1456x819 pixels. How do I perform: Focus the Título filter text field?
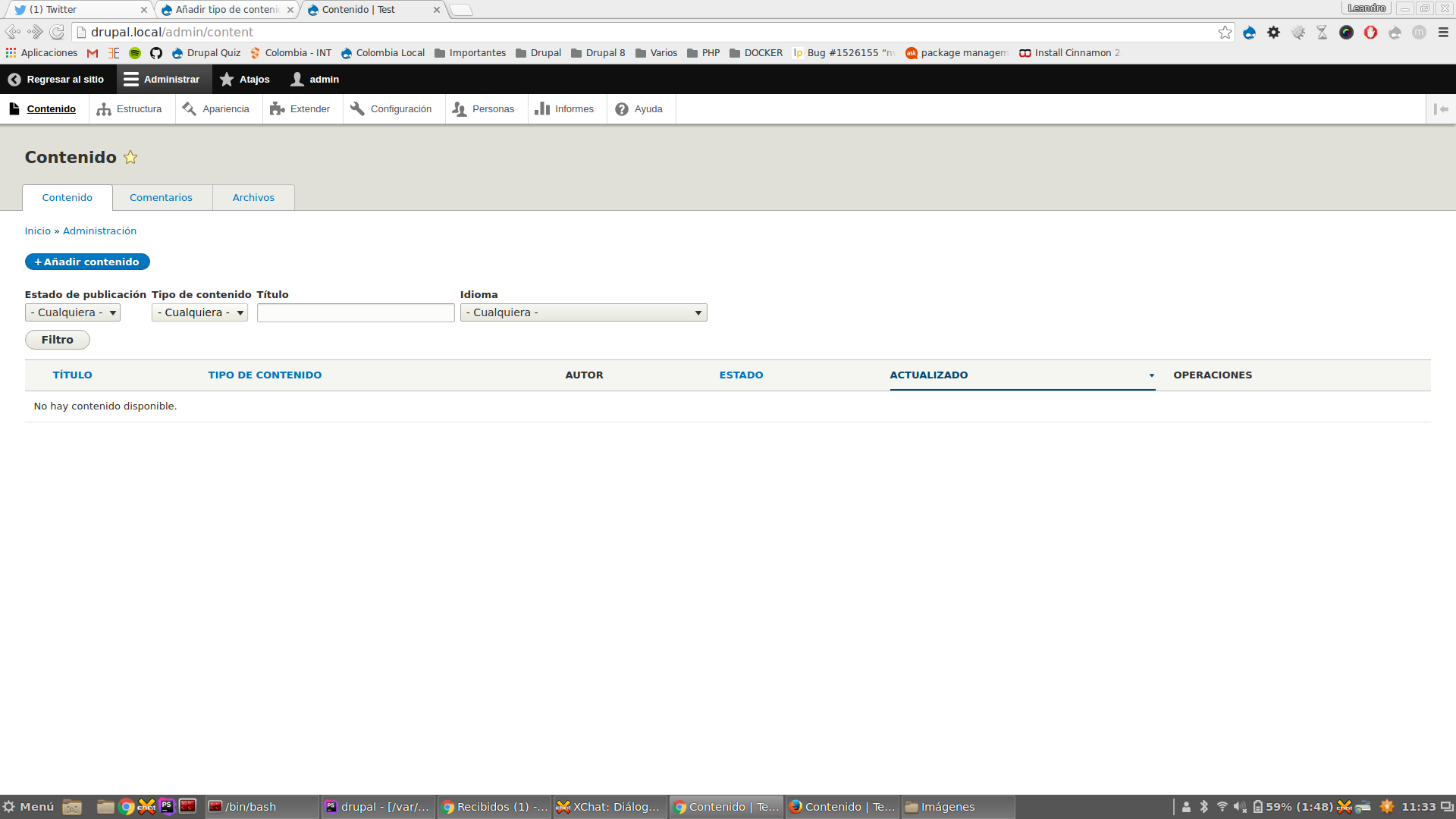[356, 312]
